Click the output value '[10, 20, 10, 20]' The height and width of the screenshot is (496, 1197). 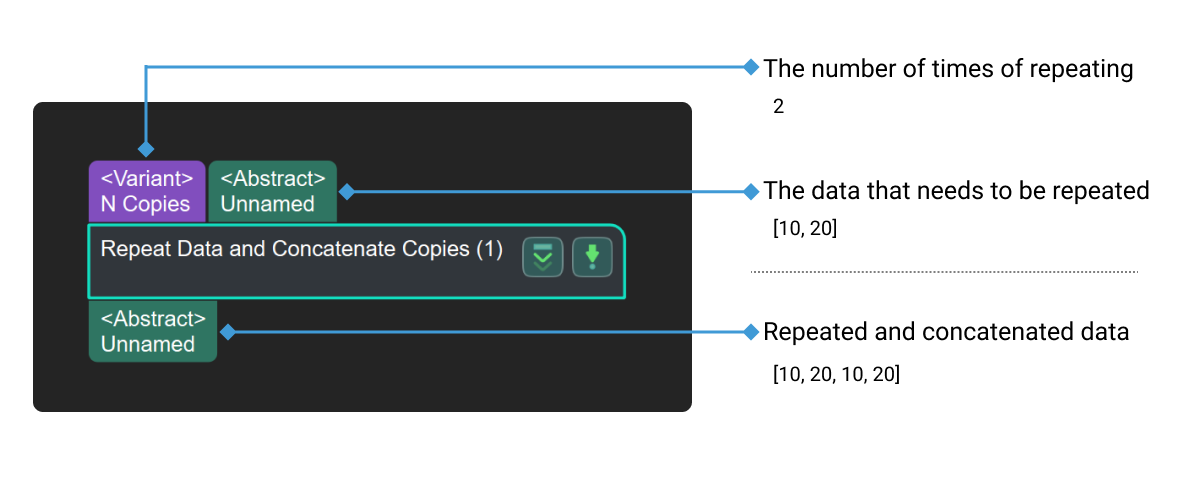point(836,375)
